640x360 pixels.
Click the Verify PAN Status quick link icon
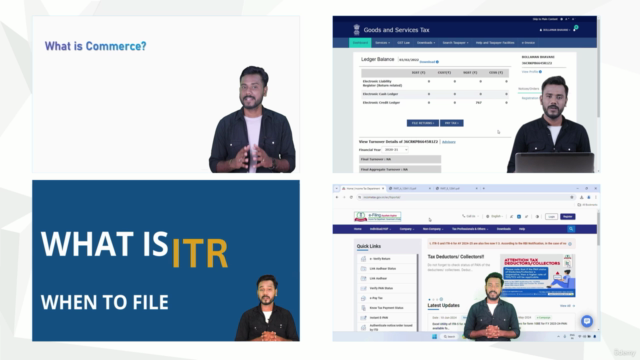point(363,288)
